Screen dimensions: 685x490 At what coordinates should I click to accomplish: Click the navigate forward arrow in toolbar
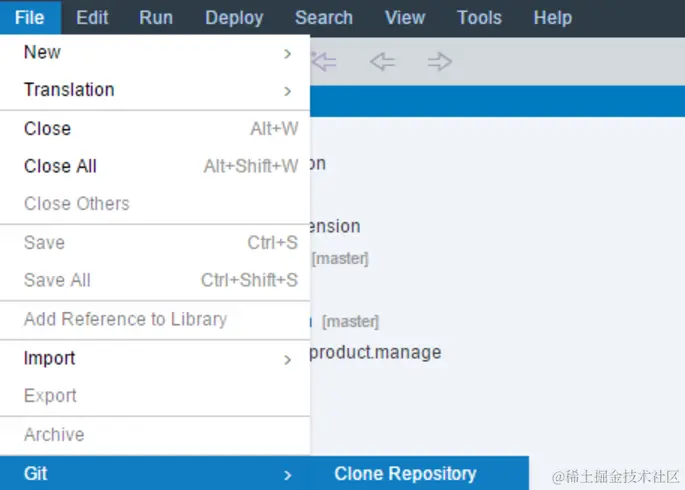click(x=439, y=62)
